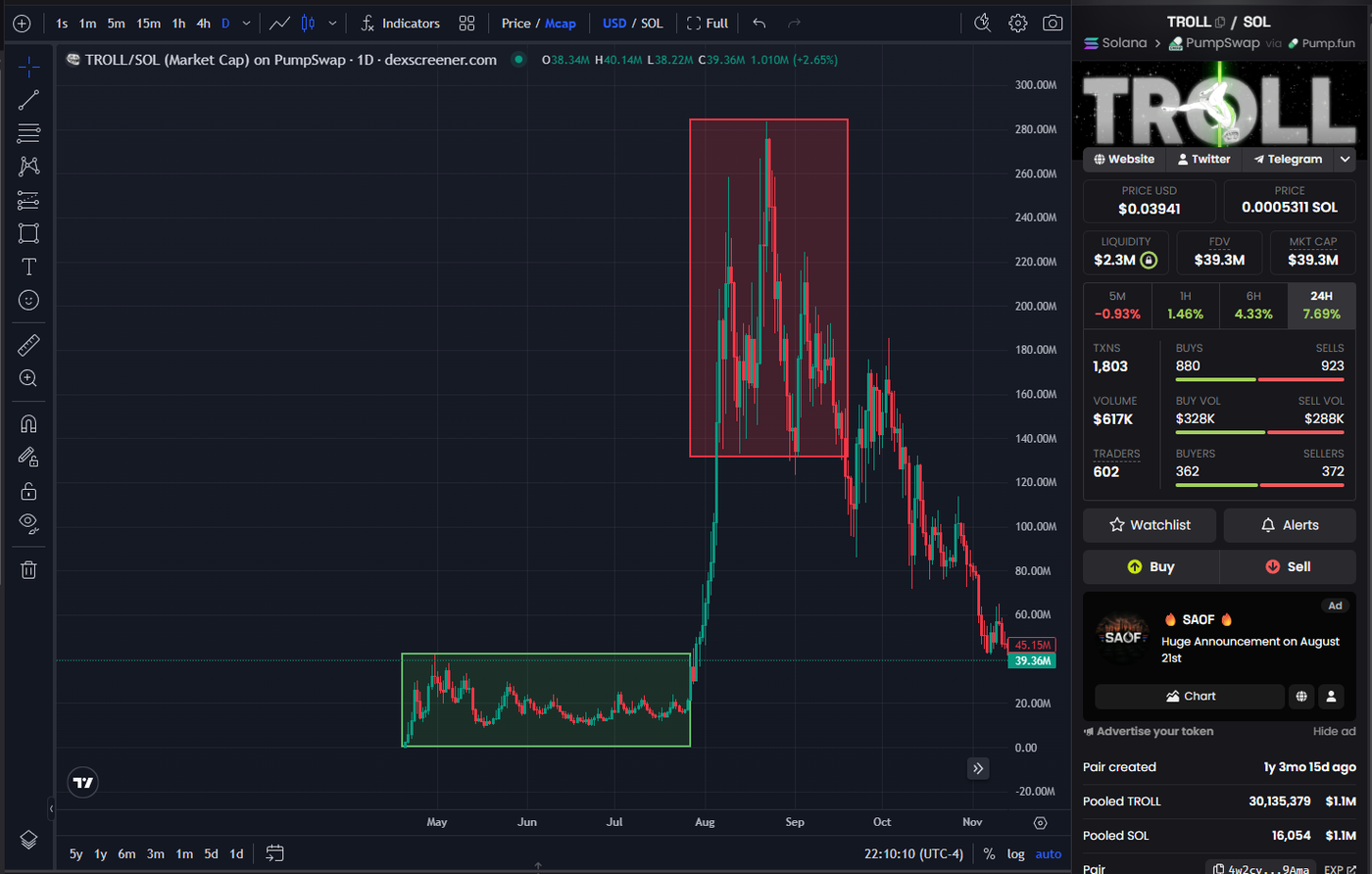This screenshot has height=874, width=1372.
Task: Lock all drawing tools
Action: tap(28, 490)
